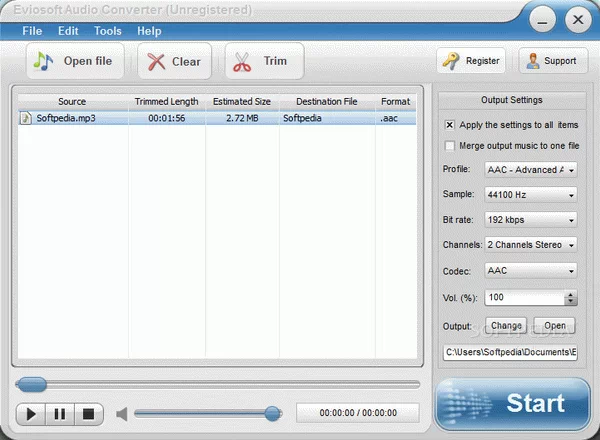
Task: Decrease volume percent with the down stepper
Action: tap(571, 301)
